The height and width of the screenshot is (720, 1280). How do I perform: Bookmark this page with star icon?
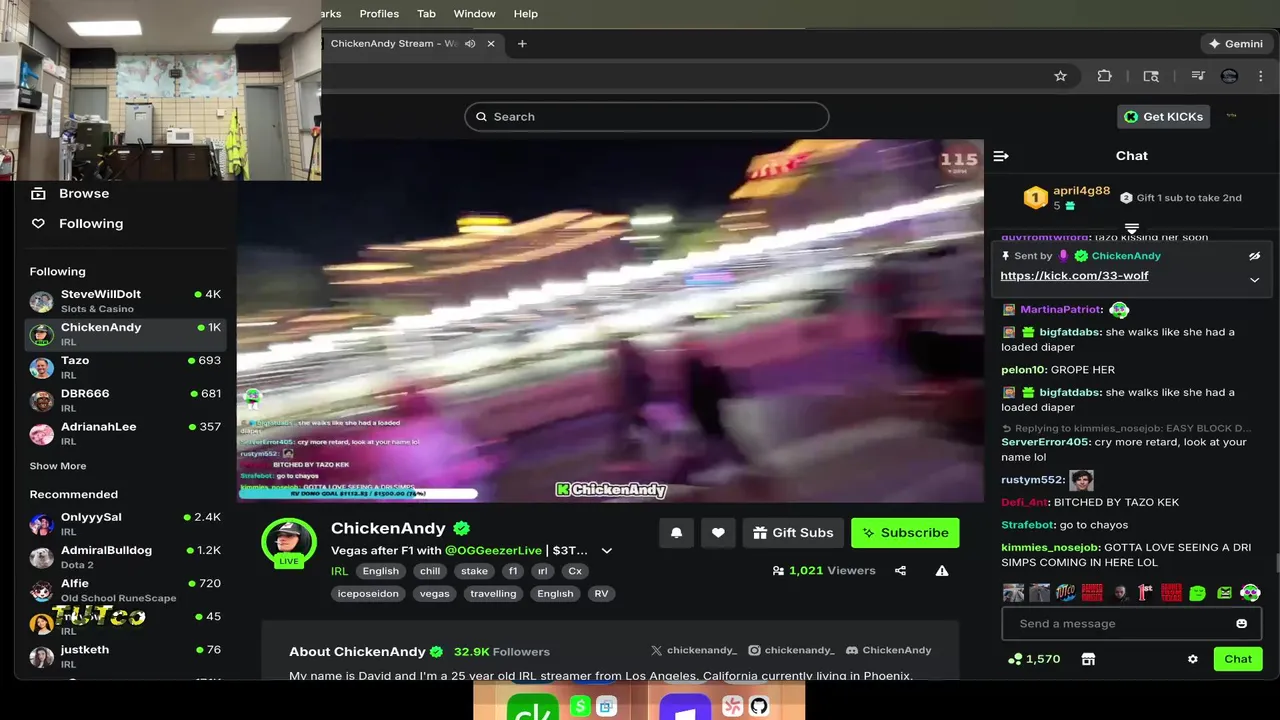pyautogui.click(x=1060, y=76)
